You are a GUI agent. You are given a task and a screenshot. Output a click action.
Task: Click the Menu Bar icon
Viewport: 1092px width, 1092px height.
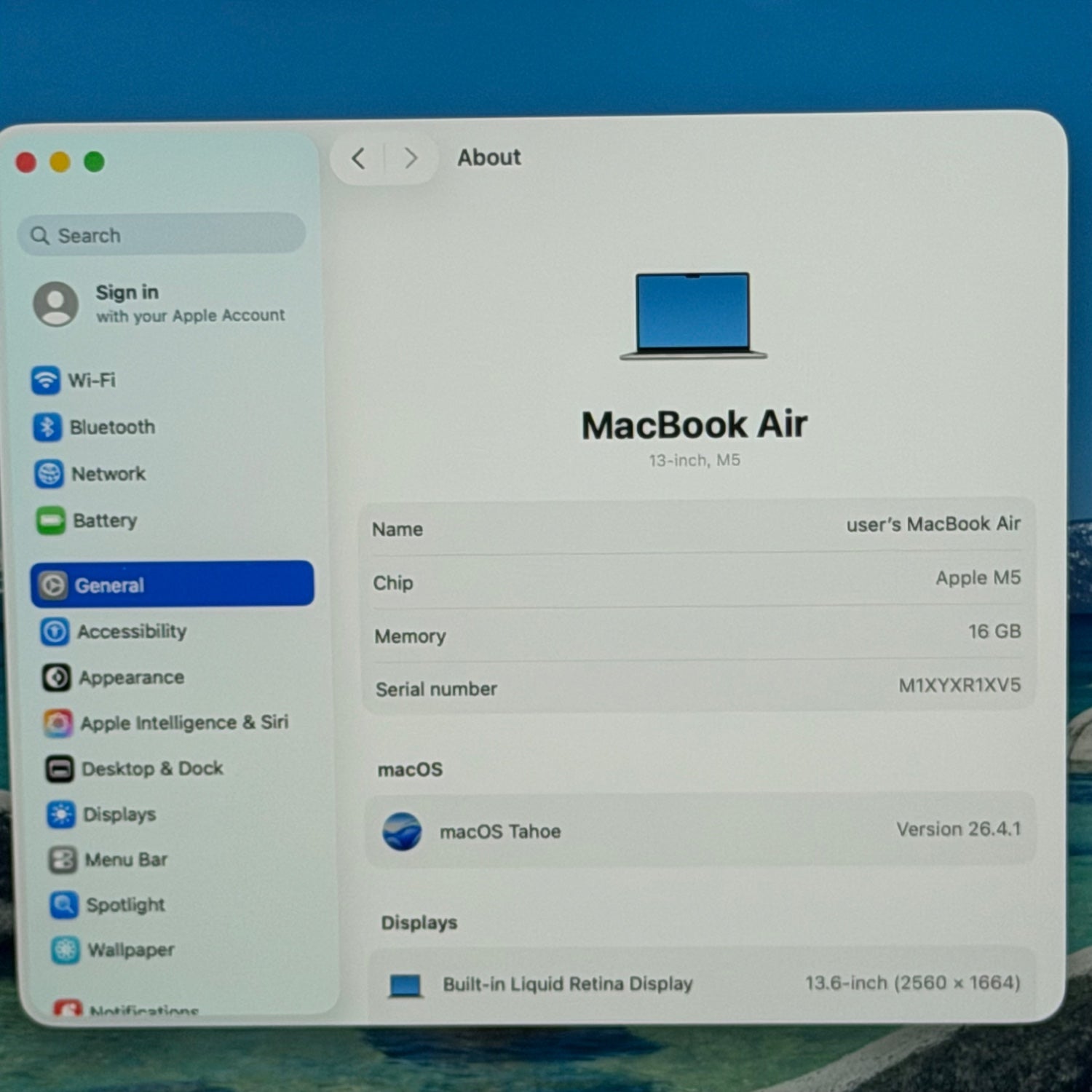point(63,860)
